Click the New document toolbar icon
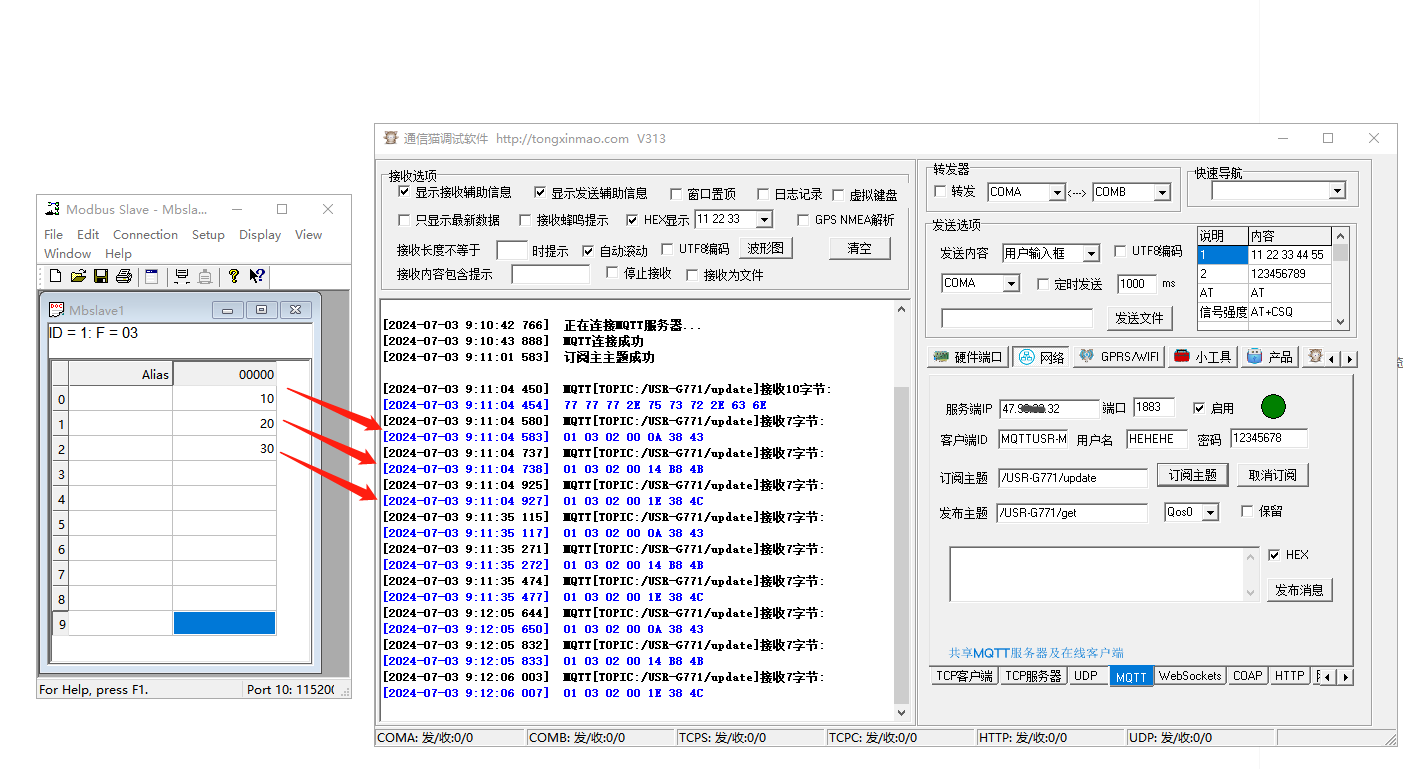The height and width of the screenshot is (769, 1403). tap(55, 276)
